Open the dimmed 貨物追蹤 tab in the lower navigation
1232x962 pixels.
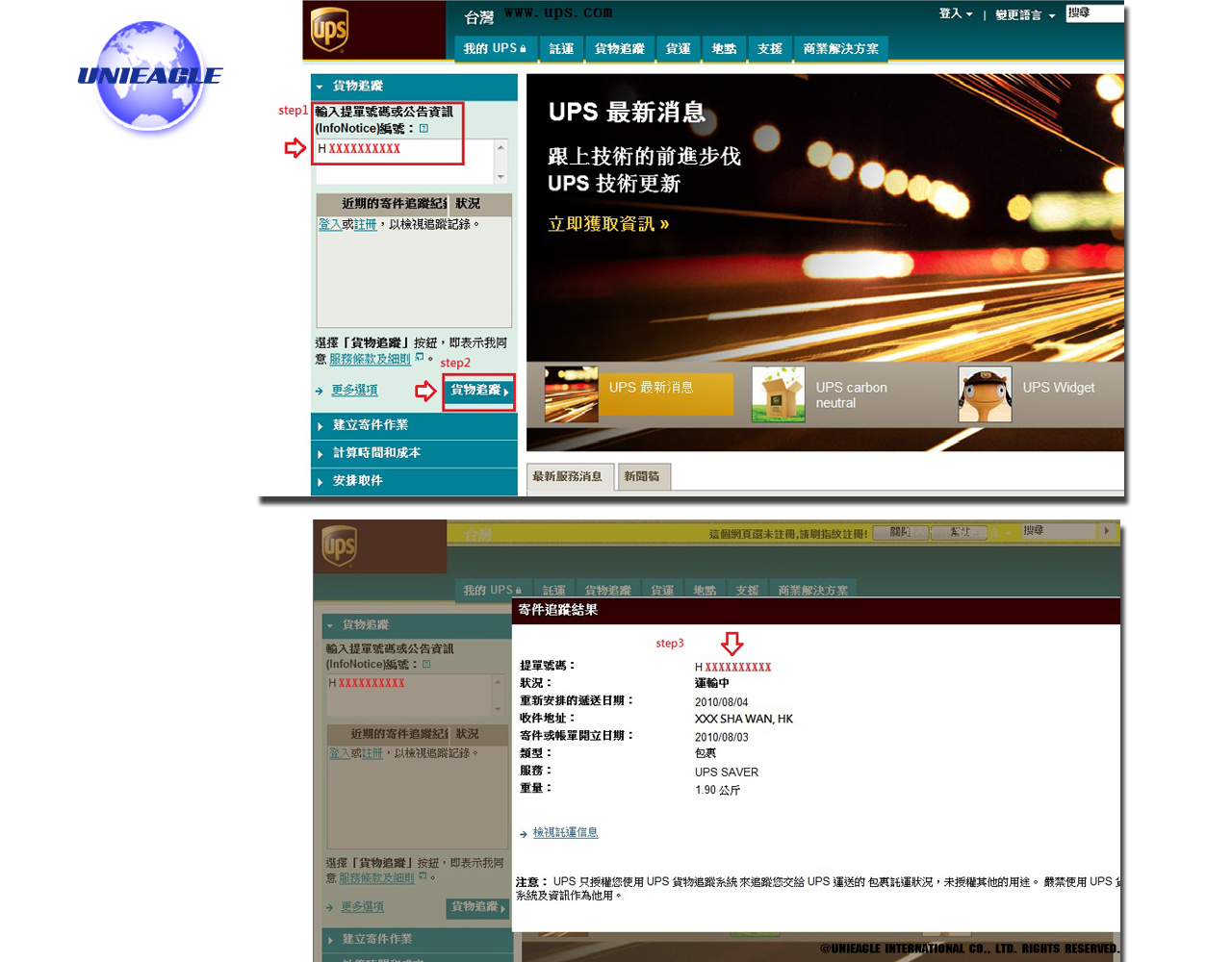[608, 590]
